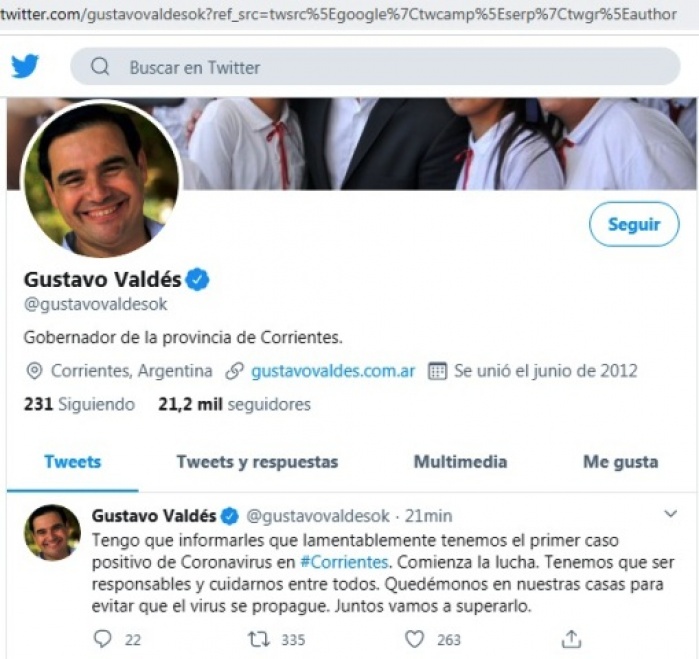Click the location pin icon
Screen dimensions: 699x659
click(x=34, y=371)
